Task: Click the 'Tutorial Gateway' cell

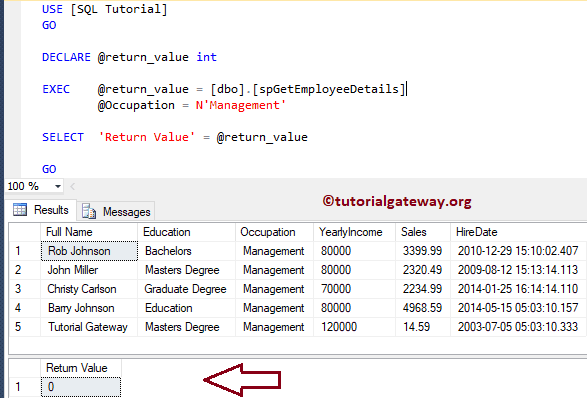Action: 89,327
